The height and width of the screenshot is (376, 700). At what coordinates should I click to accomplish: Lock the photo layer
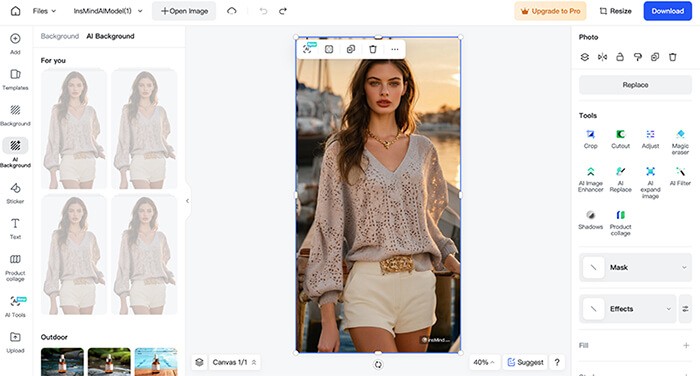point(620,57)
